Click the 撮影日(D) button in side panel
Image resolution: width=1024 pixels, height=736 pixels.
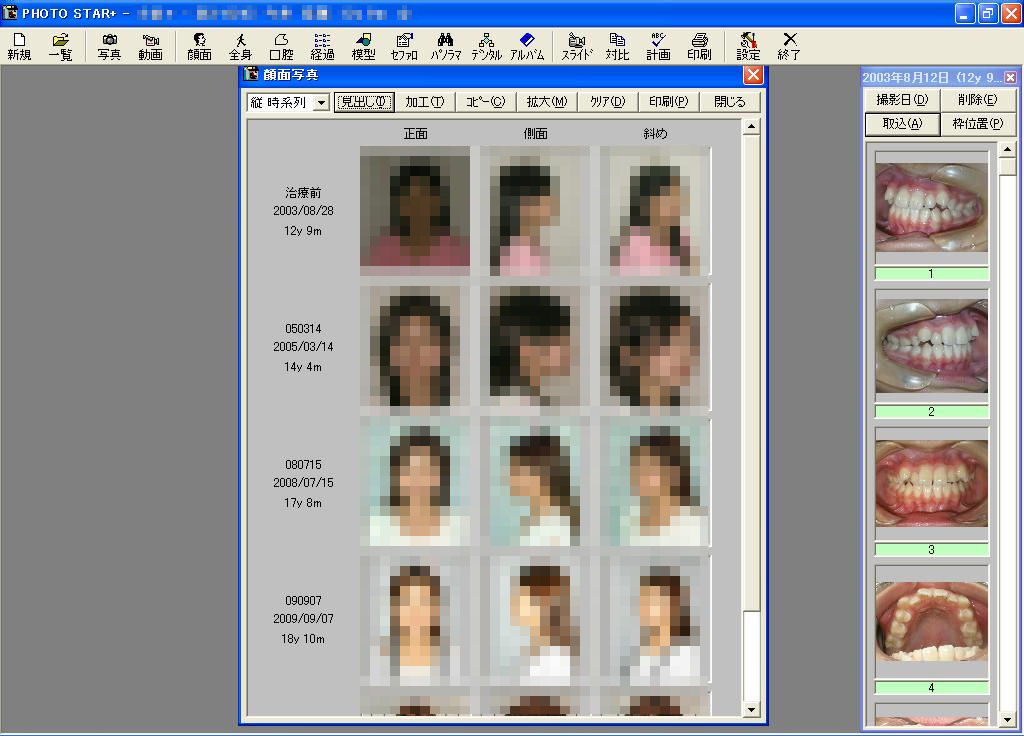click(x=902, y=100)
